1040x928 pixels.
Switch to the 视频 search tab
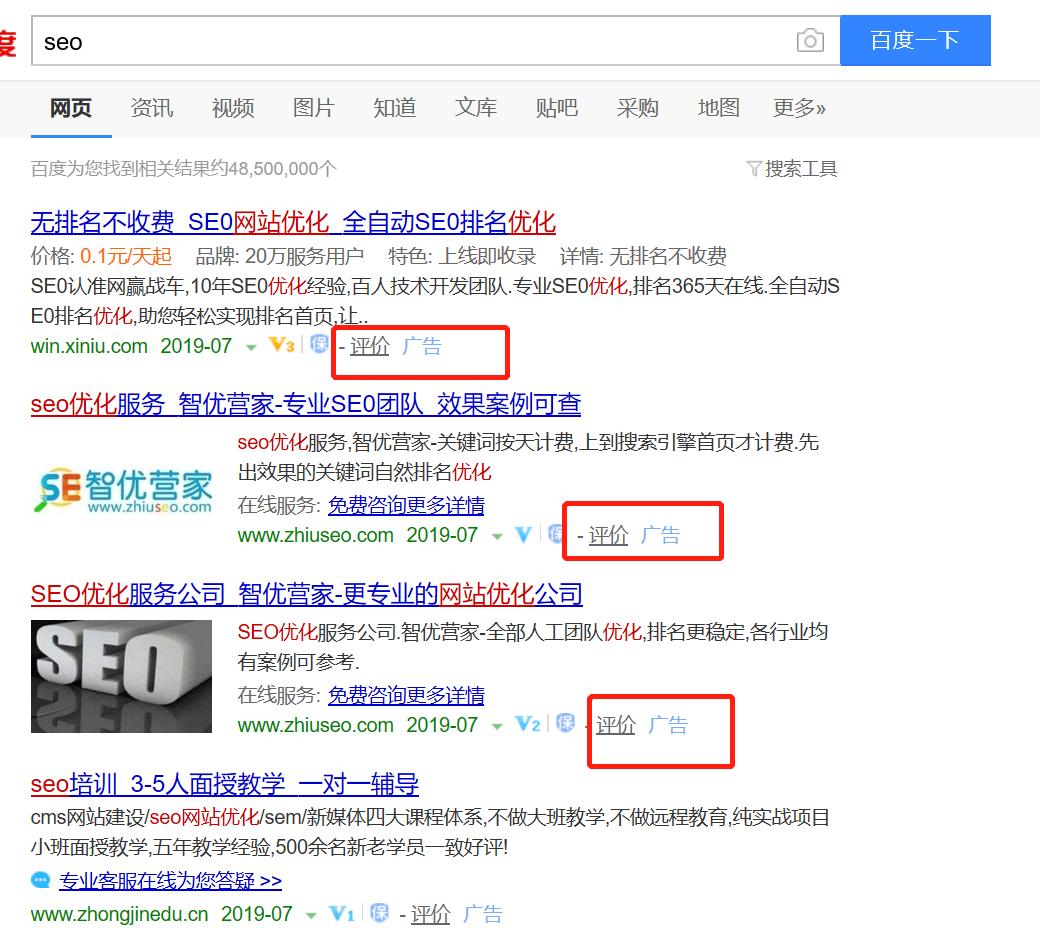pos(232,108)
